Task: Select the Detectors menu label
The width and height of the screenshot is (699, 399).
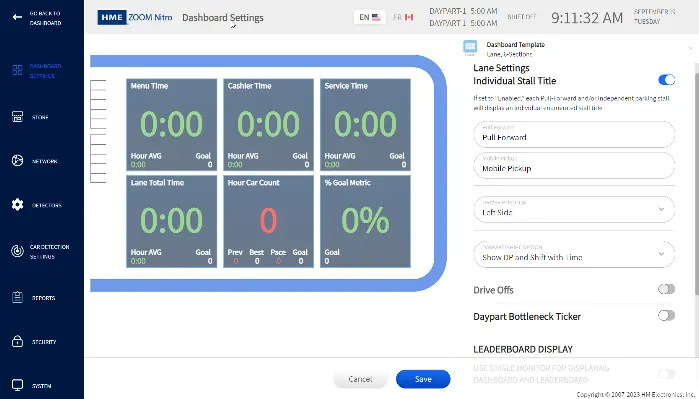Action: 46,206
